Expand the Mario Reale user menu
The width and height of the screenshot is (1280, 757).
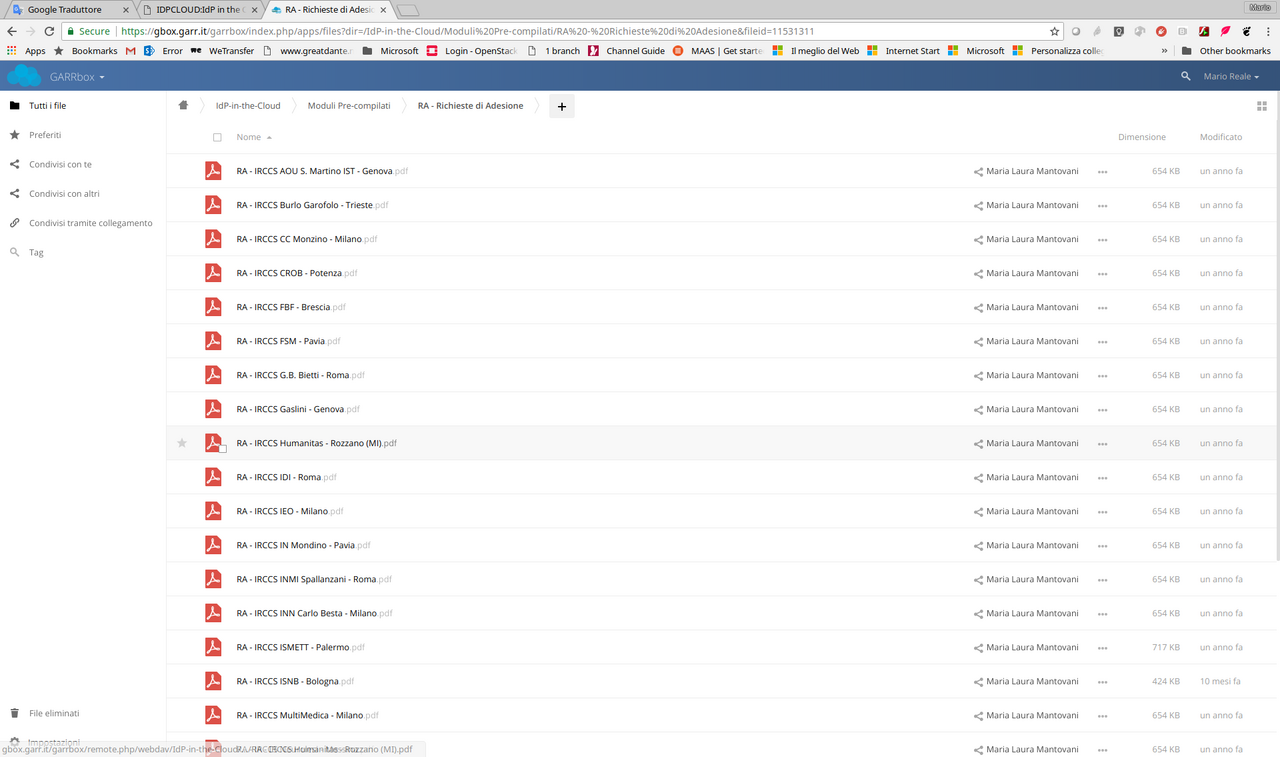pos(1230,76)
